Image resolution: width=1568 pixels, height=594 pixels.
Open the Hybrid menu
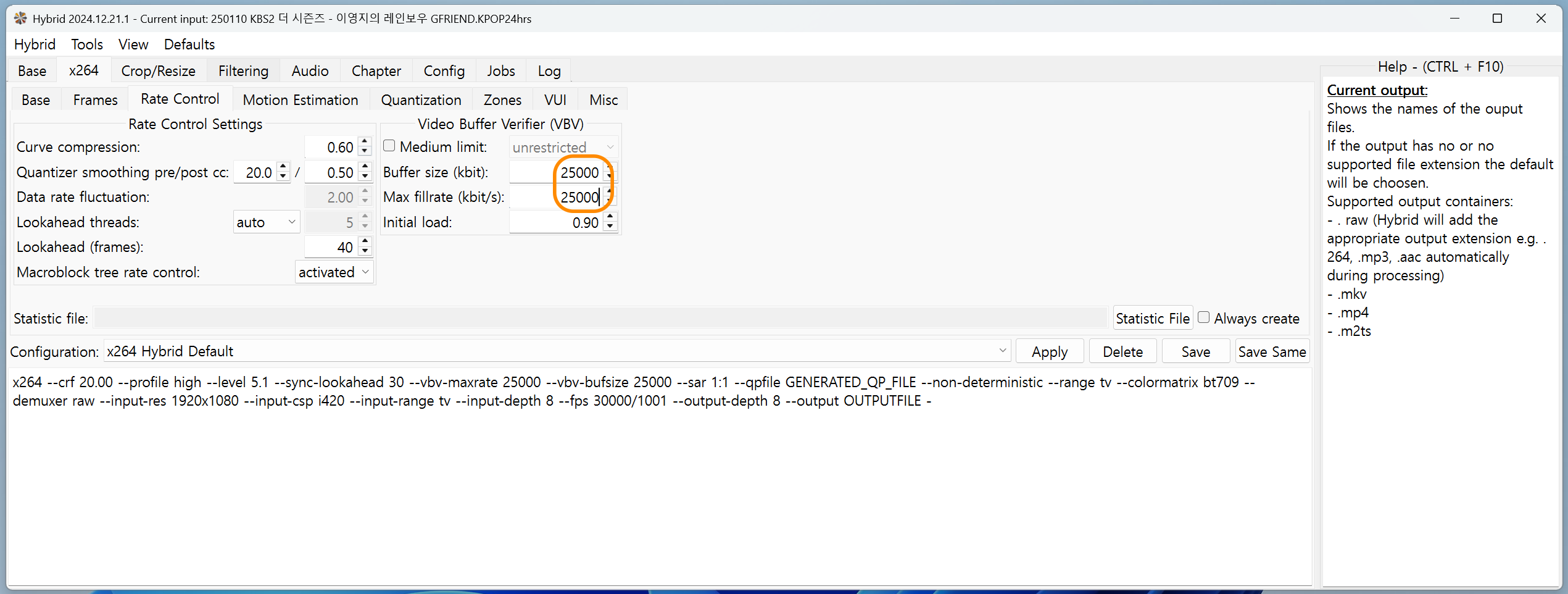pyautogui.click(x=35, y=44)
